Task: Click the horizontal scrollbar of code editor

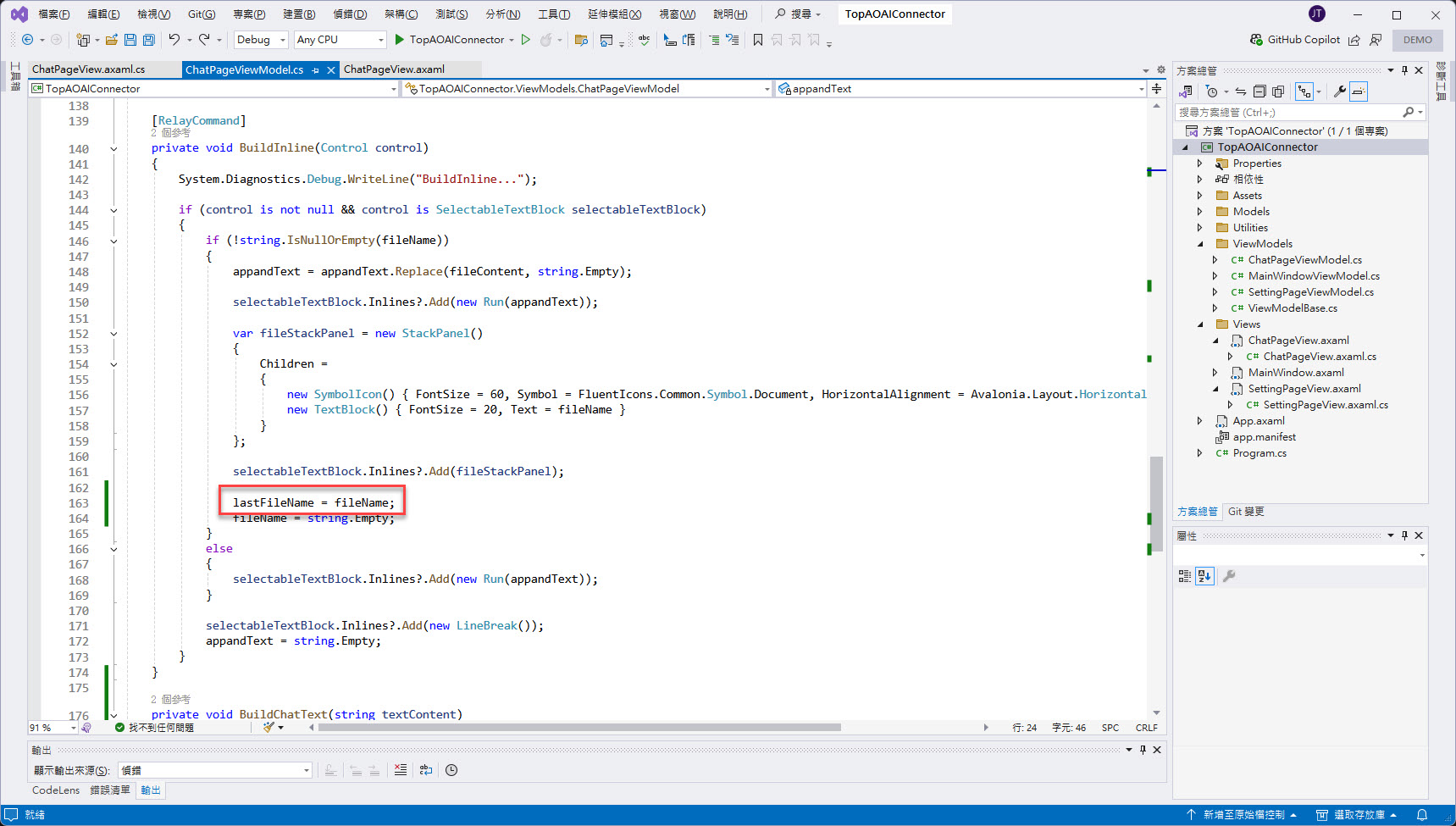Action: click(x=579, y=728)
